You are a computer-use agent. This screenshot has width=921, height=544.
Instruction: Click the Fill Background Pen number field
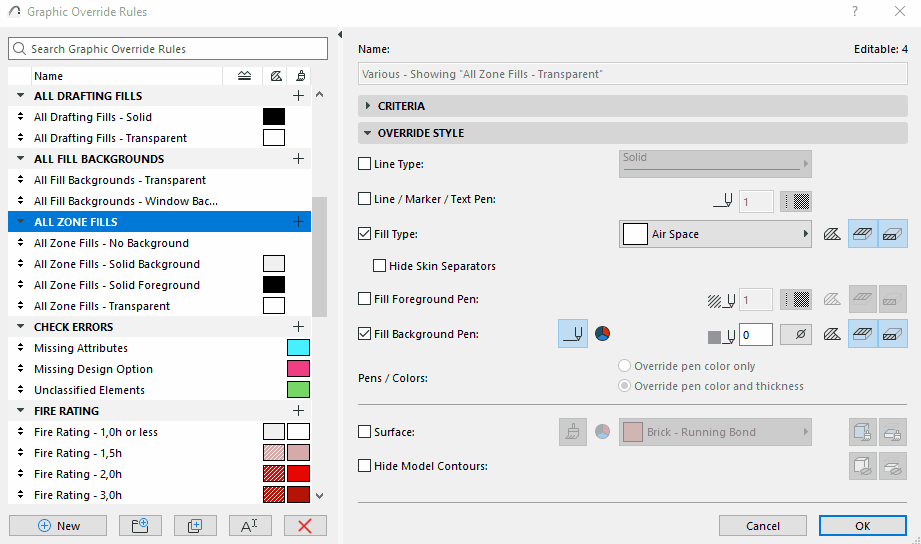click(x=755, y=334)
